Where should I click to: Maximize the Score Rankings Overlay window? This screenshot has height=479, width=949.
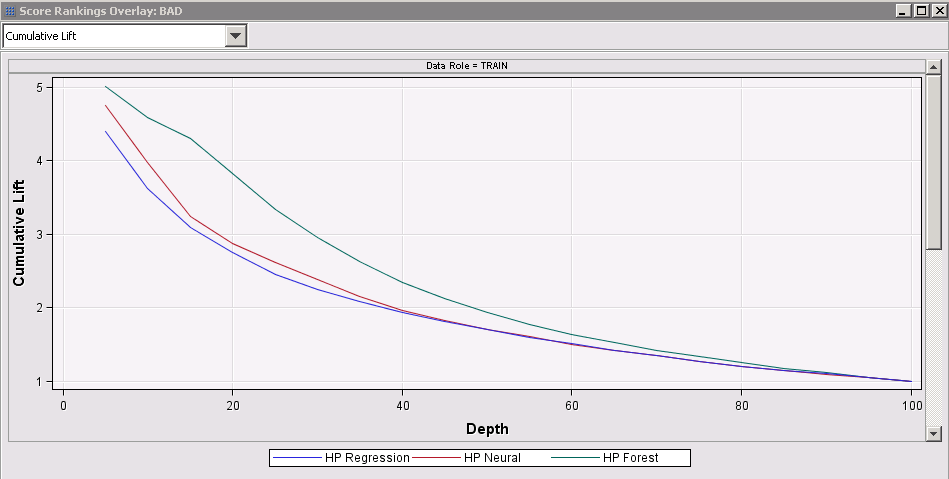click(x=922, y=10)
